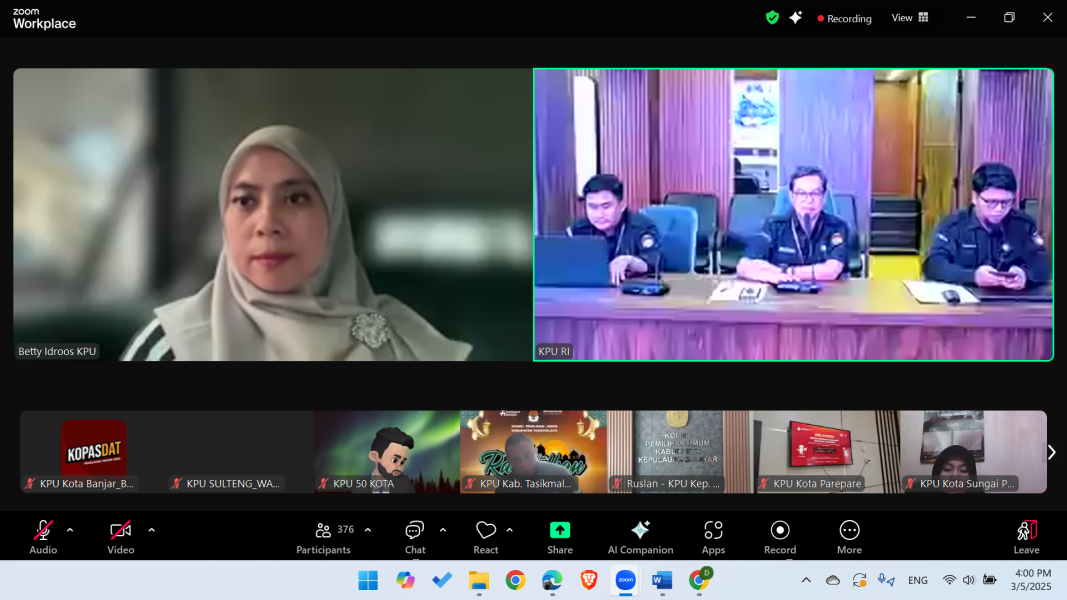
Task: Expand the chevron next to Participants count
Action: click(x=368, y=530)
